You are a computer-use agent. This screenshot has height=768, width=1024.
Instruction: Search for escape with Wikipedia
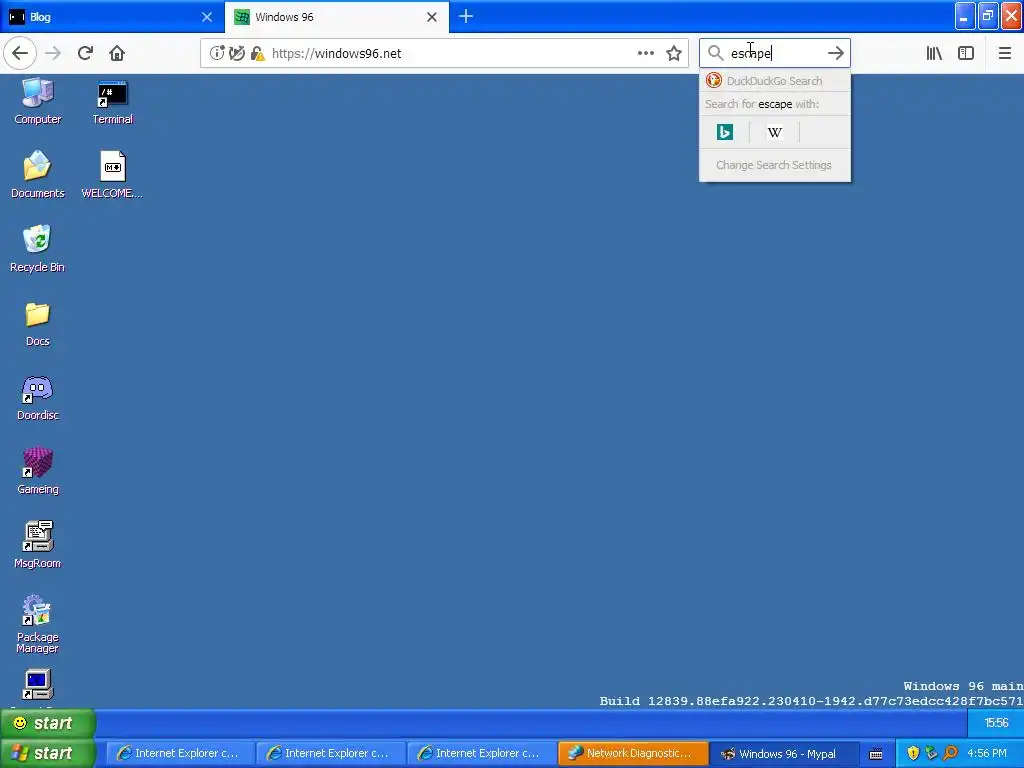click(x=775, y=132)
